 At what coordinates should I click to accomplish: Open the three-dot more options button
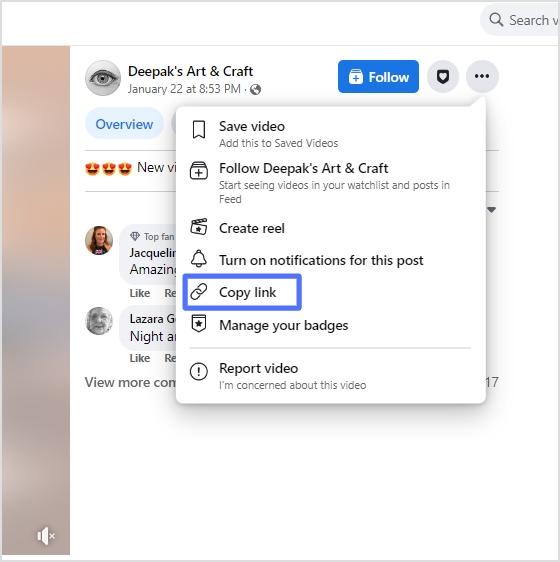pos(482,76)
